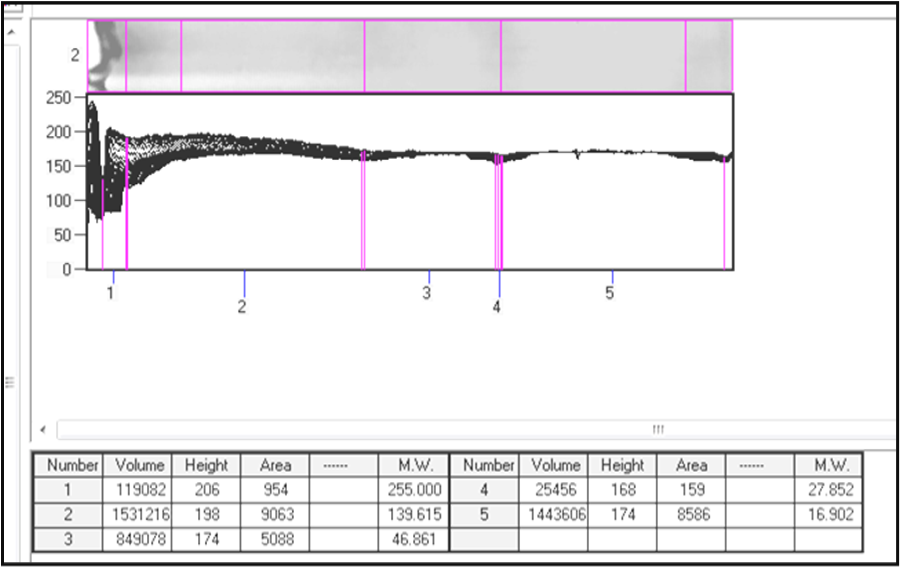Image resolution: width=900 pixels, height=567 pixels.
Task: Select peak marker 2 below the densitogram
Action: coord(242,306)
